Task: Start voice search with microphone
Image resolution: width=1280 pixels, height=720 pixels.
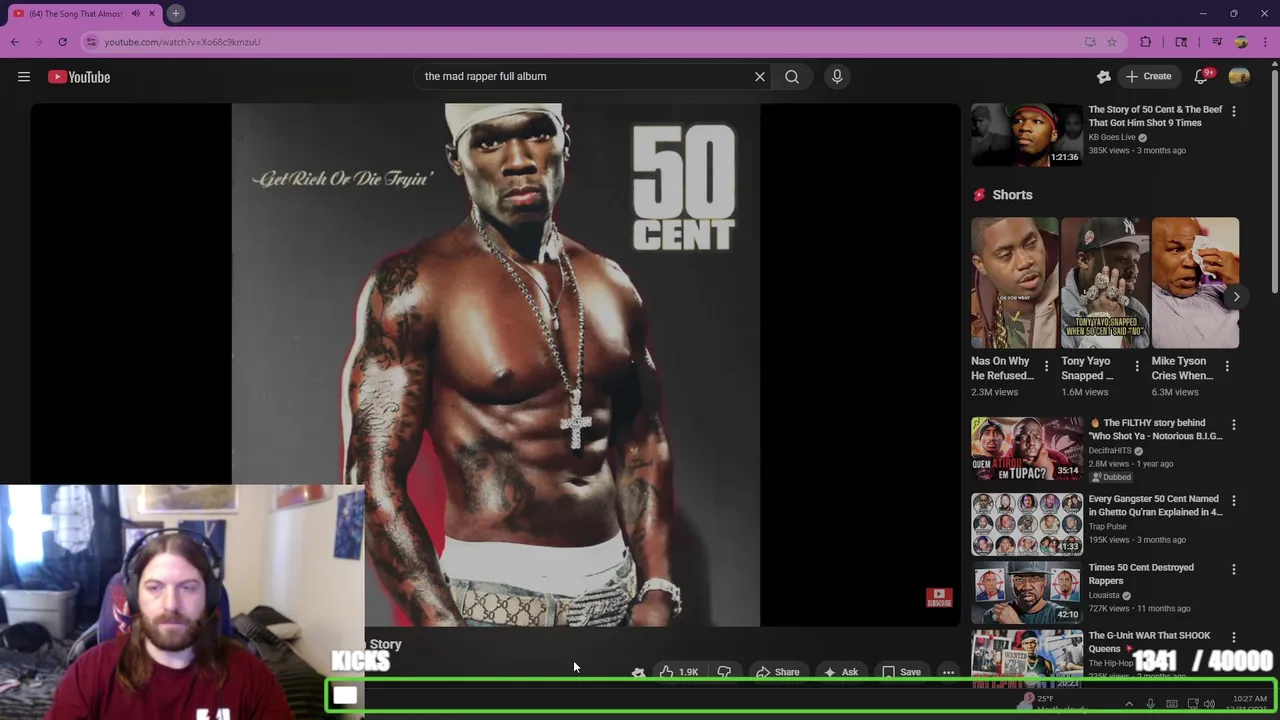Action: pyautogui.click(x=837, y=76)
